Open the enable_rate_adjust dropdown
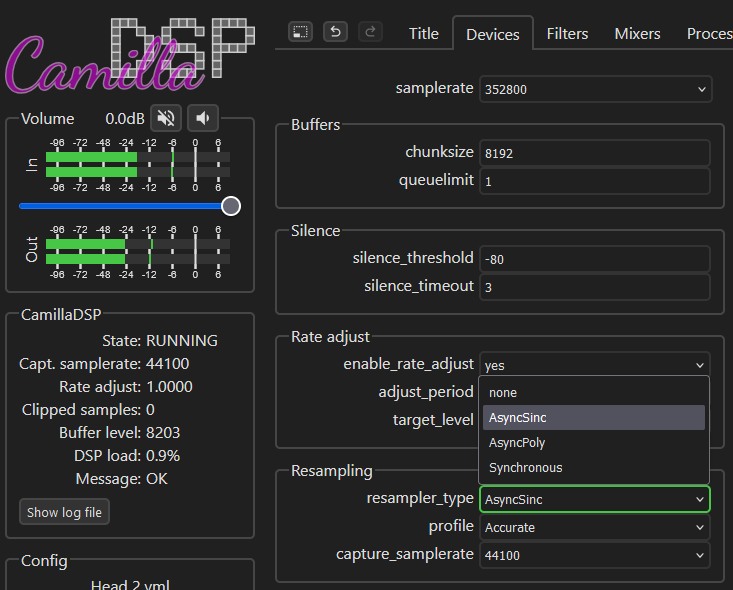 click(595, 366)
